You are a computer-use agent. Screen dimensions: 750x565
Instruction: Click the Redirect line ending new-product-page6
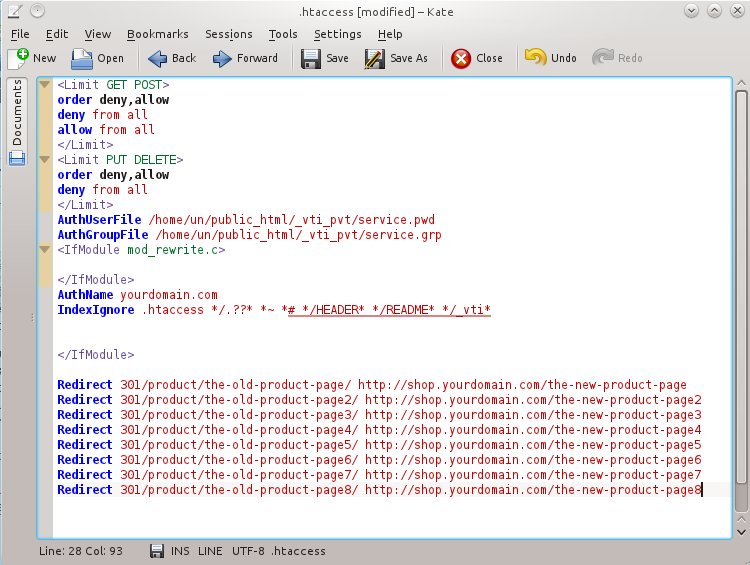tap(380, 460)
